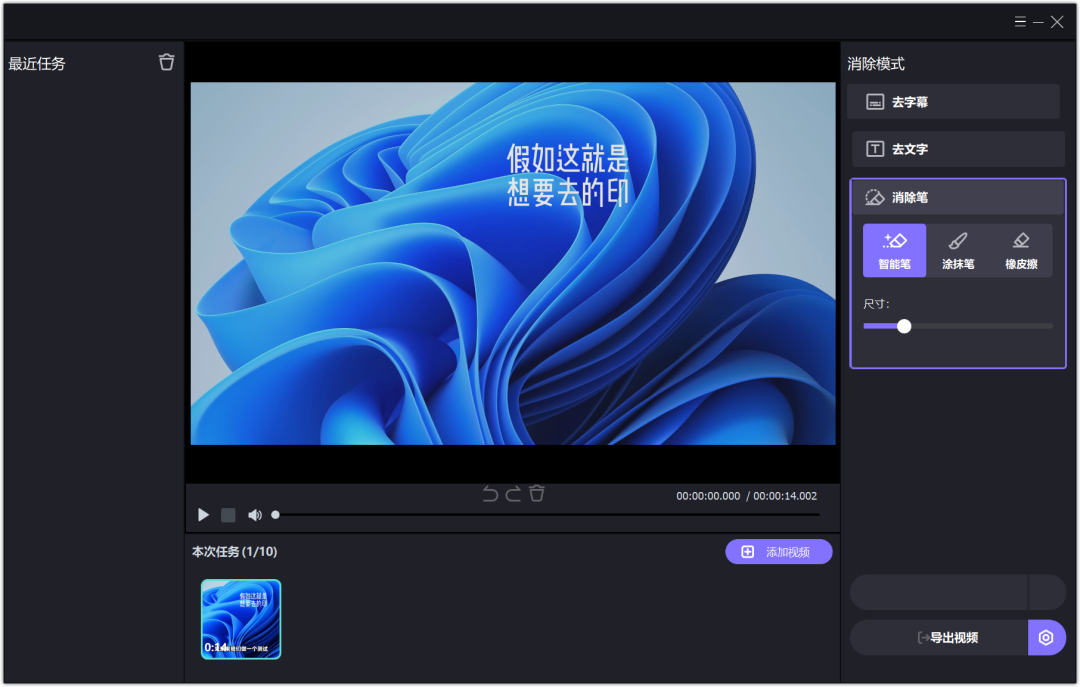Select the 去字幕 subtitle removal mode
Screen dimensions: 1080x687
(x=953, y=102)
